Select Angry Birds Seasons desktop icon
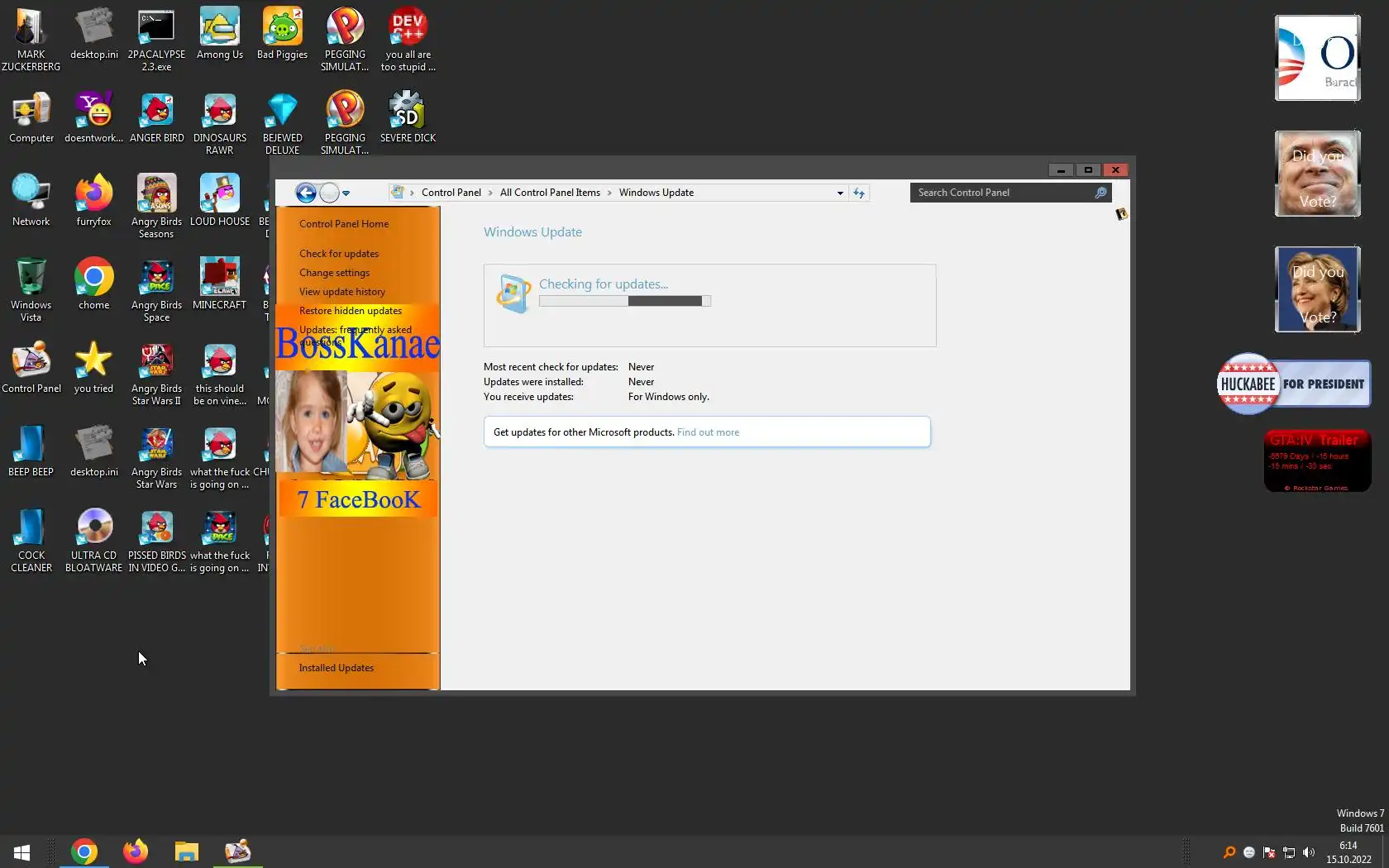 (x=156, y=207)
